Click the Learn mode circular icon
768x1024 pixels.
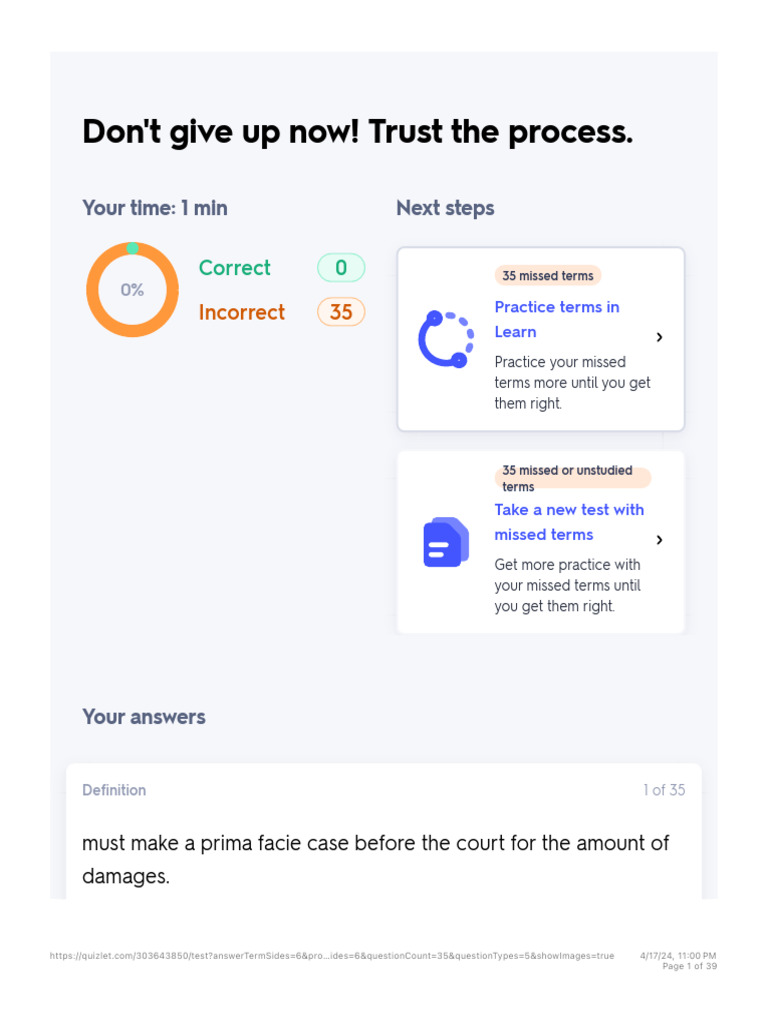(x=446, y=339)
